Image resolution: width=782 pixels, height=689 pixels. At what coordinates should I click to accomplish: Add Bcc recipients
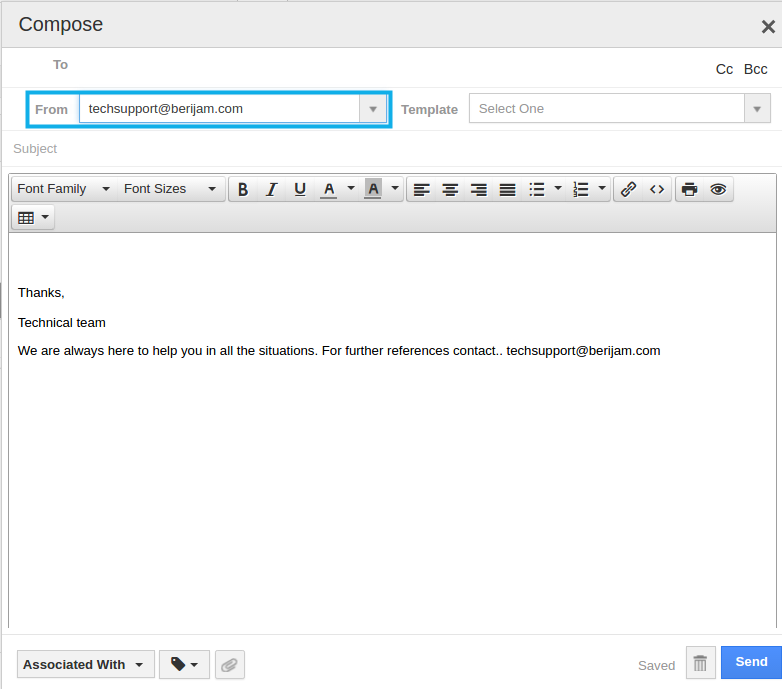click(x=755, y=69)
